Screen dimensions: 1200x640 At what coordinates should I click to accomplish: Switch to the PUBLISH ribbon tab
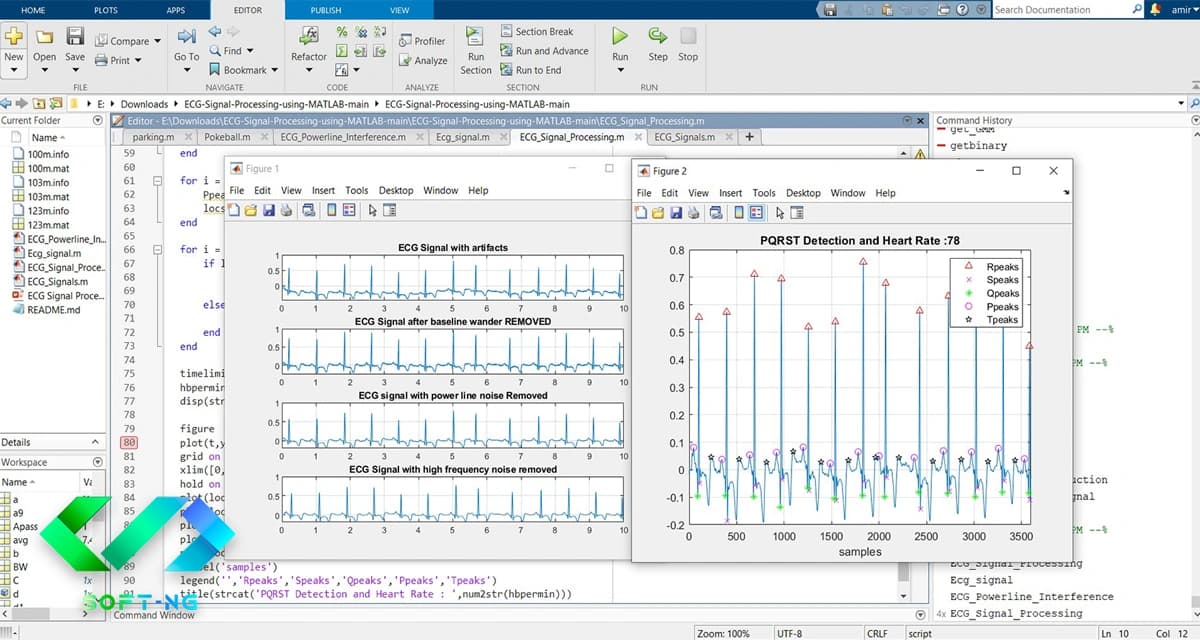[326, 10]
